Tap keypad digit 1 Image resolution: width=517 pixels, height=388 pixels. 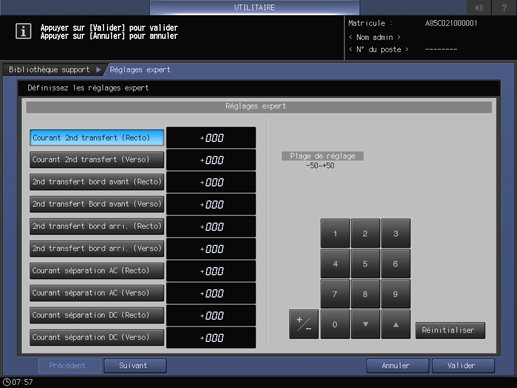tap(335, 233)
